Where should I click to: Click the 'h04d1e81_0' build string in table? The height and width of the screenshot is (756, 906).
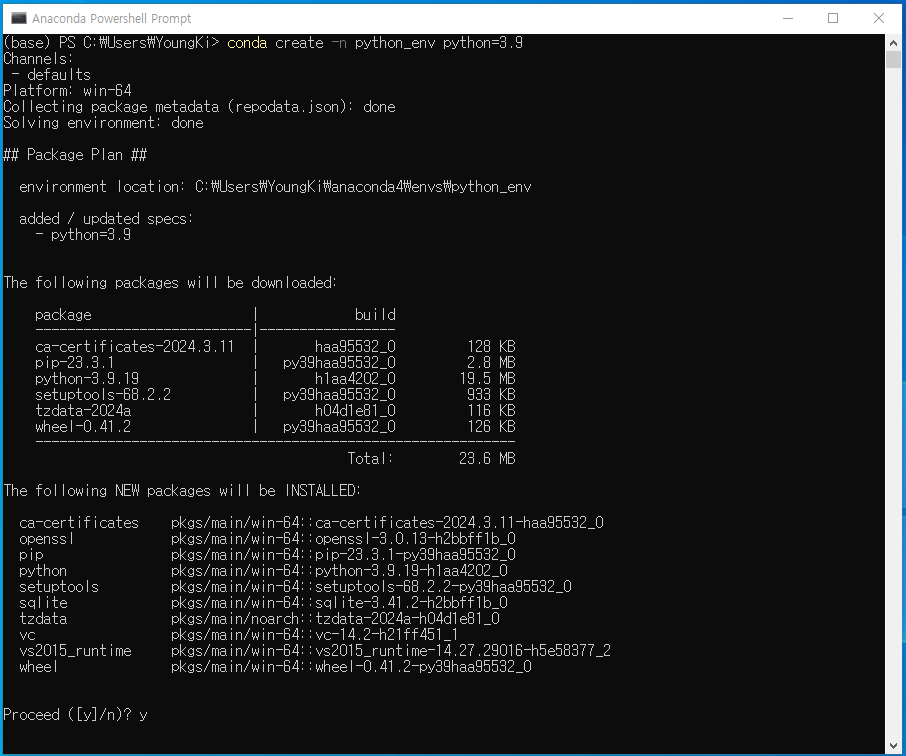pyautogui.click(x=355, y=411)
